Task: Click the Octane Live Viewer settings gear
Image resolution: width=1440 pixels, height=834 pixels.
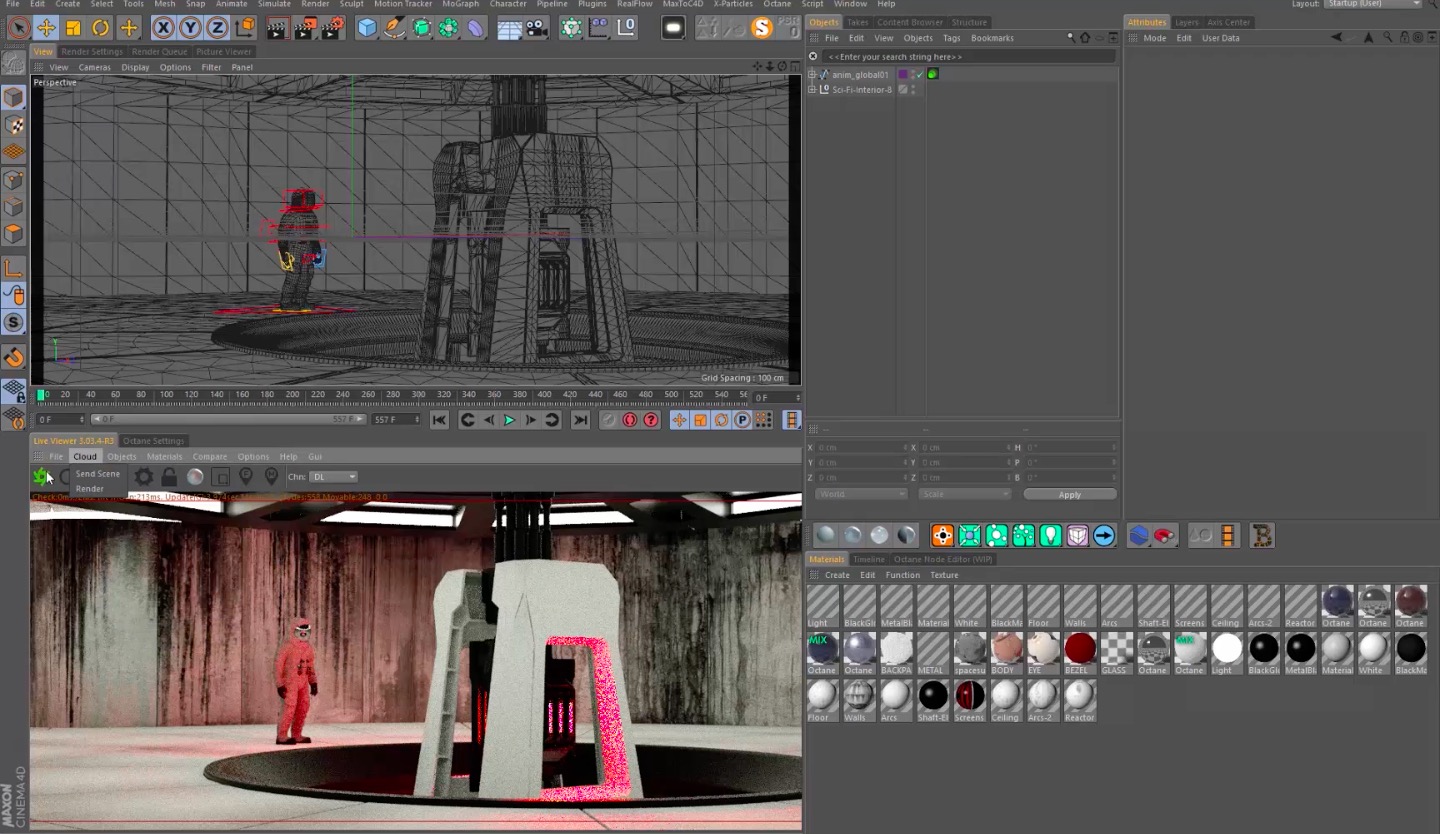Action: click(144, 477)
